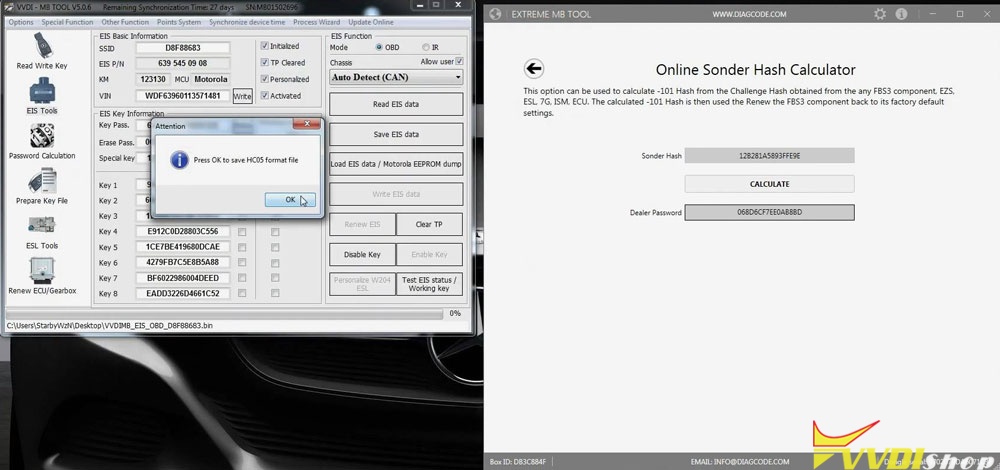Click the Key 6 value 4279FB7C5E8B5A88
This screenshot has height=470, width=1000.
[182, 262]
